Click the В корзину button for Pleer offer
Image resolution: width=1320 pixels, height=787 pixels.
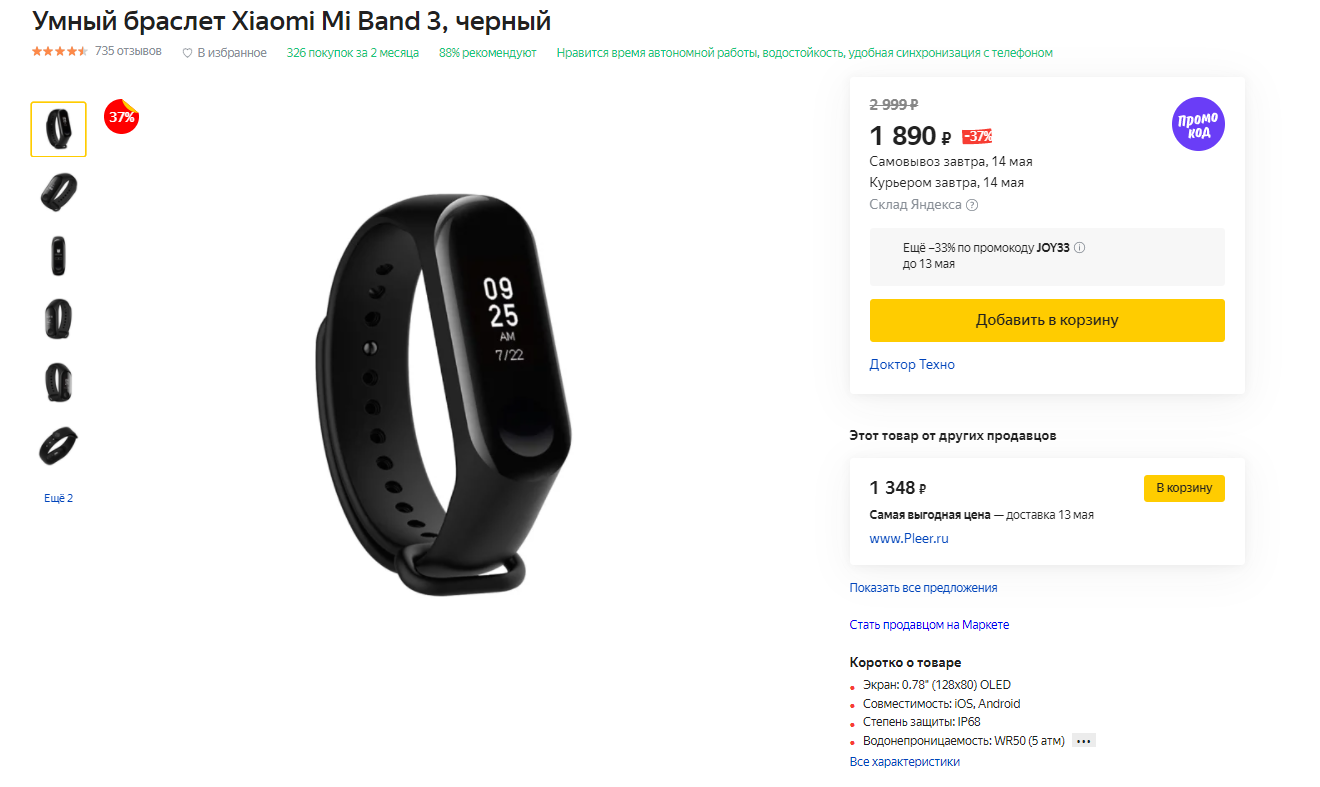click(x=1184, y=488)
